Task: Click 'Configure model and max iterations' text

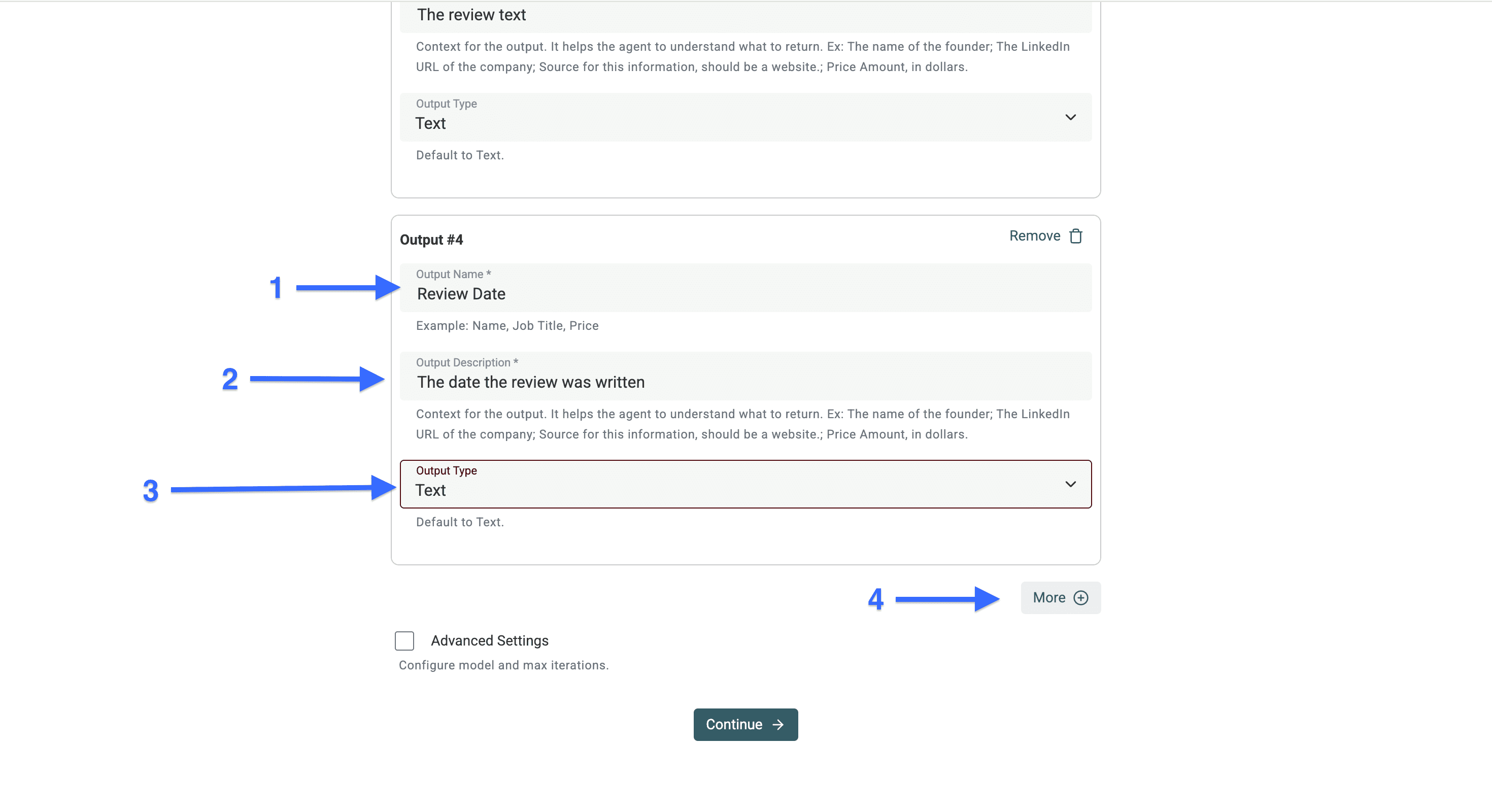Action: [503, 665]
